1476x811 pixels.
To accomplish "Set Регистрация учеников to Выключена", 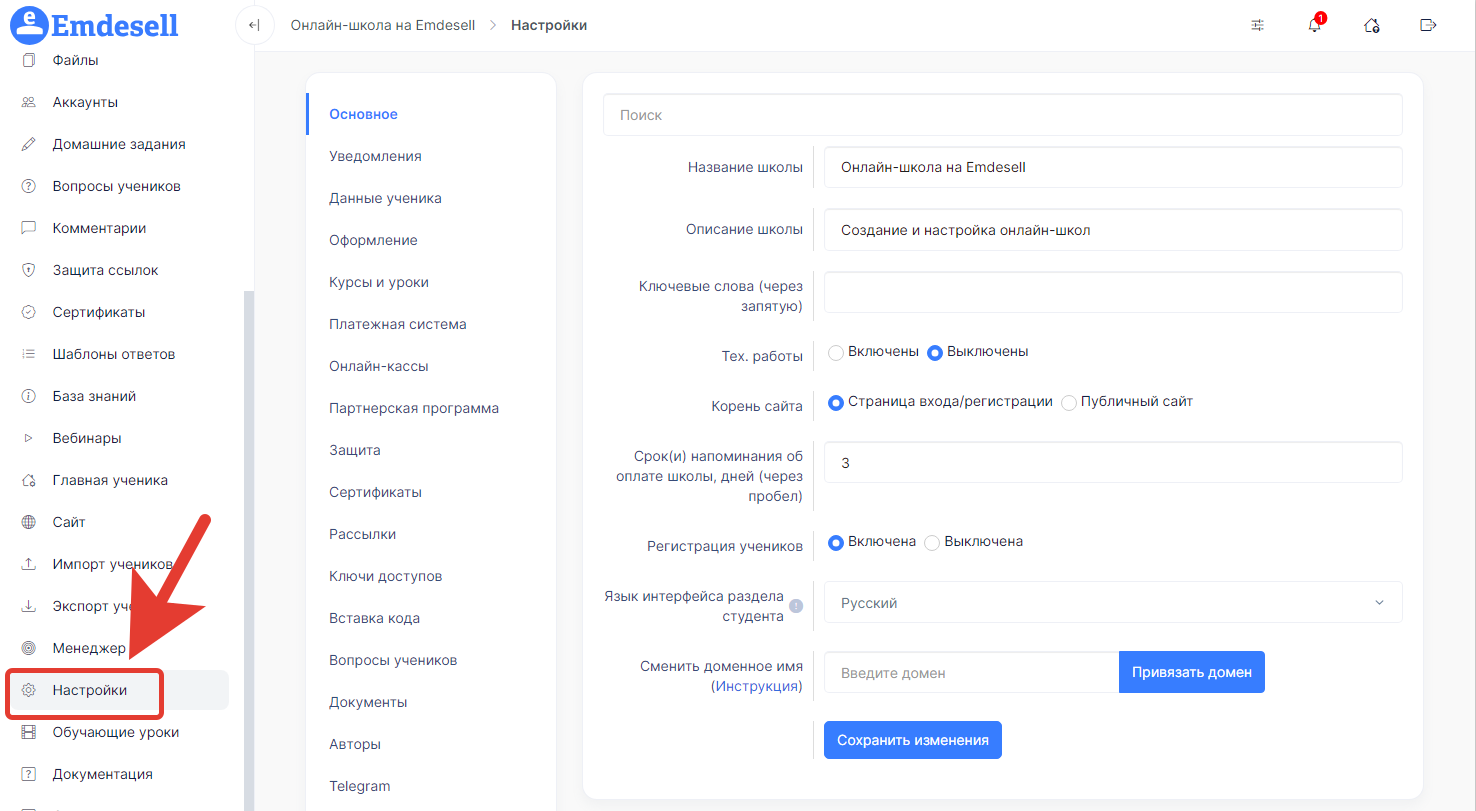I will [x=932, y=542].
